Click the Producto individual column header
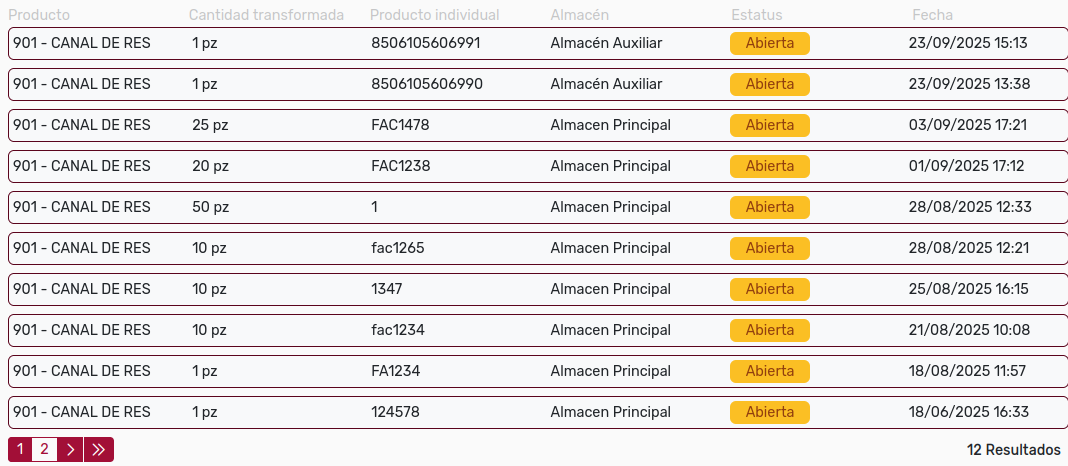The height and width of the screenshot is (466, 1068). coord(434,15)
